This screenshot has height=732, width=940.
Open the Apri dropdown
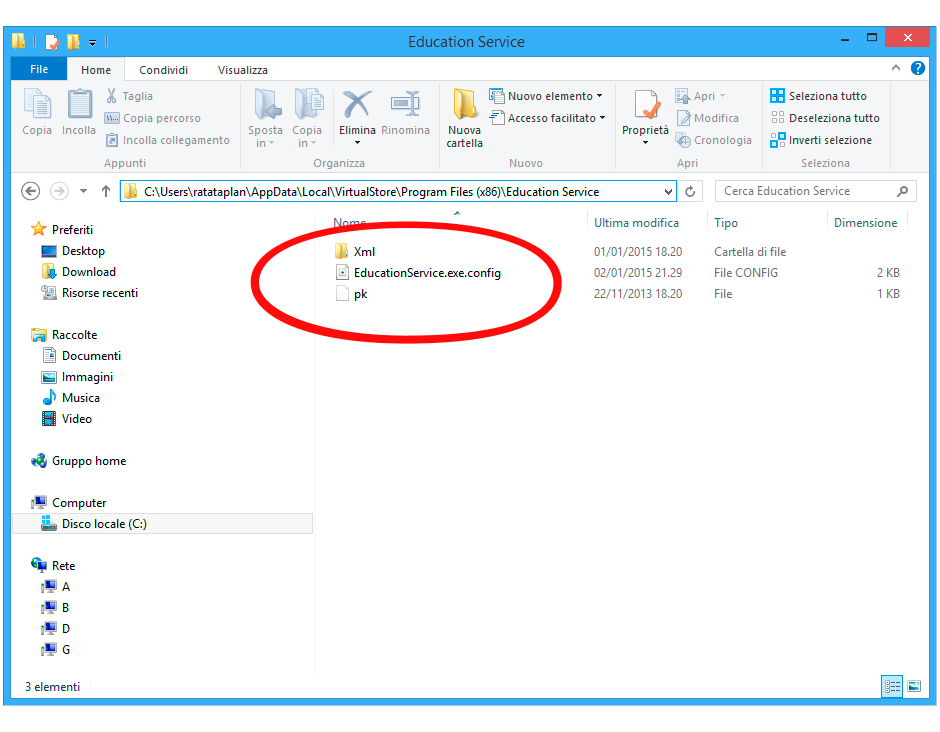[x=700, y=96]
